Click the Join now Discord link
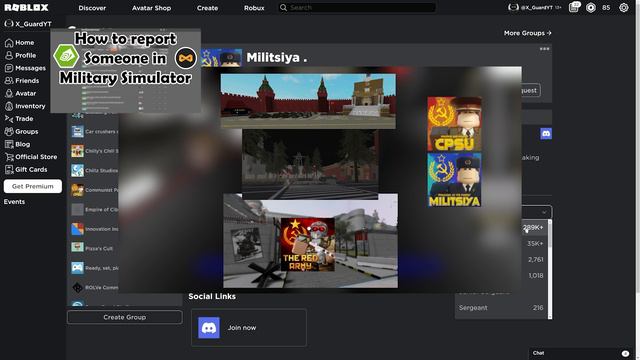This screenshot has height=360, width=640. tap(242, 328)
